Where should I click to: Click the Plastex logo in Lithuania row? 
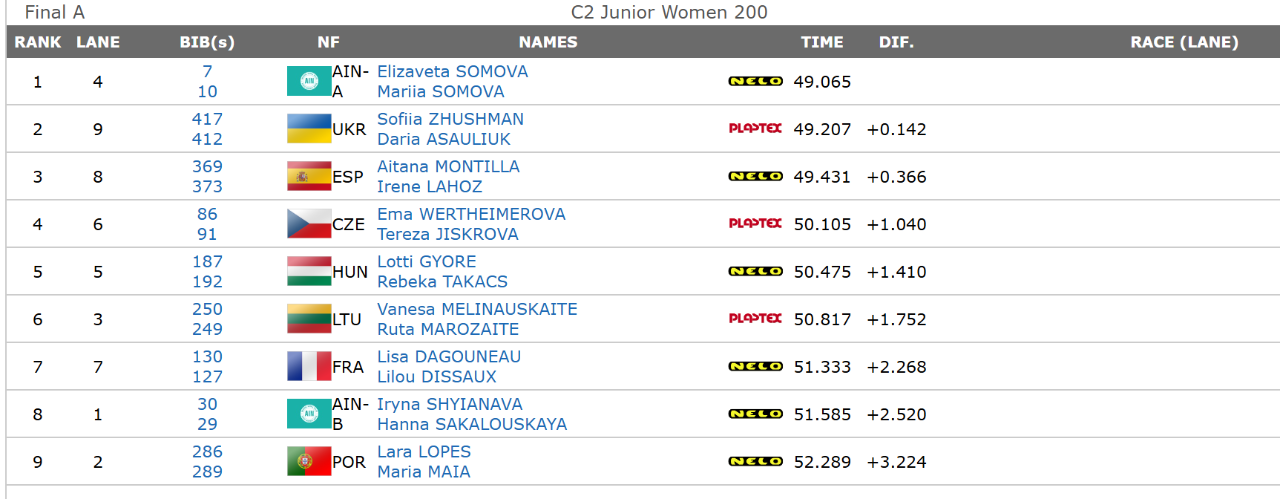point(755,318)
